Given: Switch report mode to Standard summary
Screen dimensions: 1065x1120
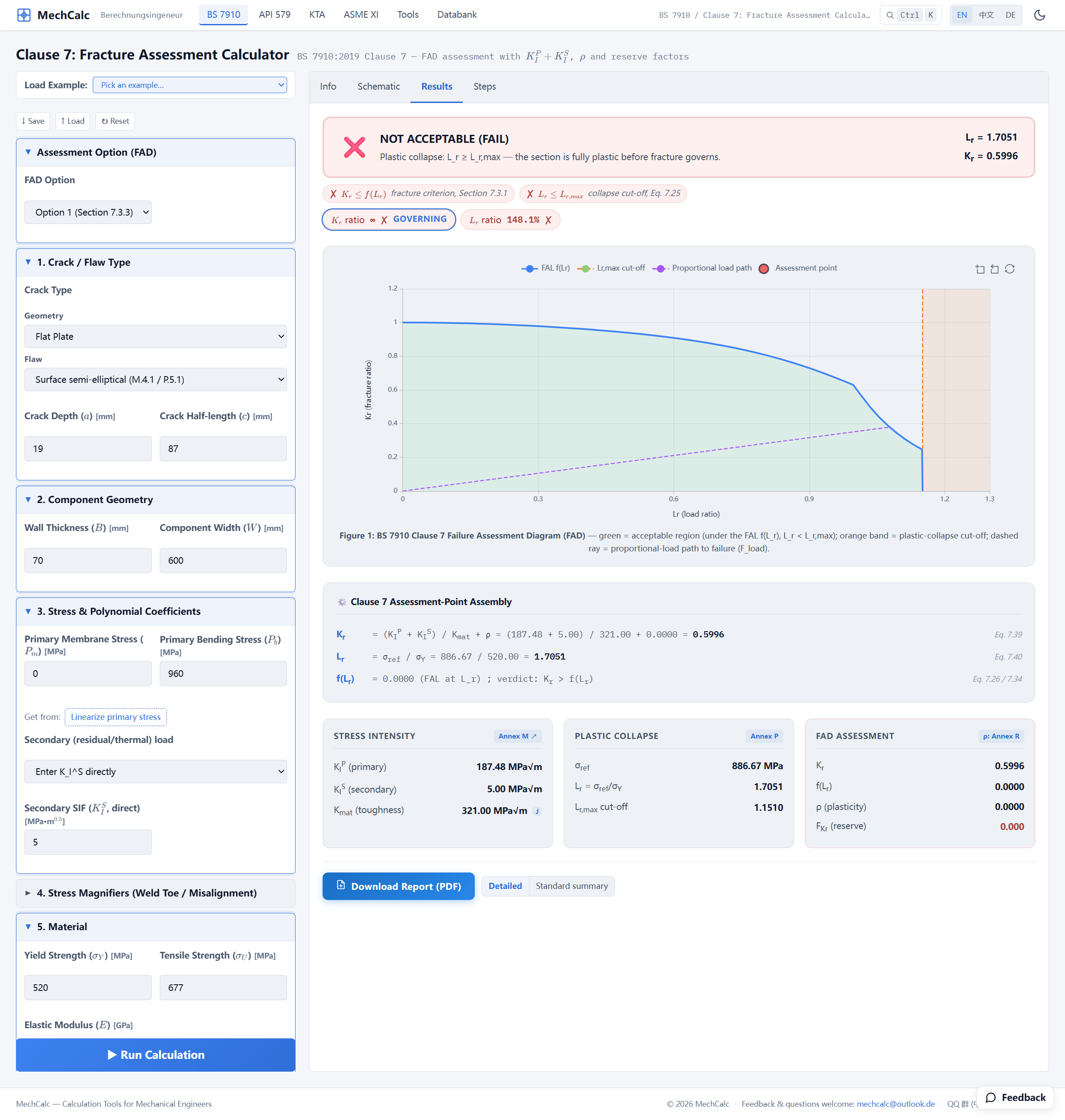Looking at the screenshot, I should point(571,886).
